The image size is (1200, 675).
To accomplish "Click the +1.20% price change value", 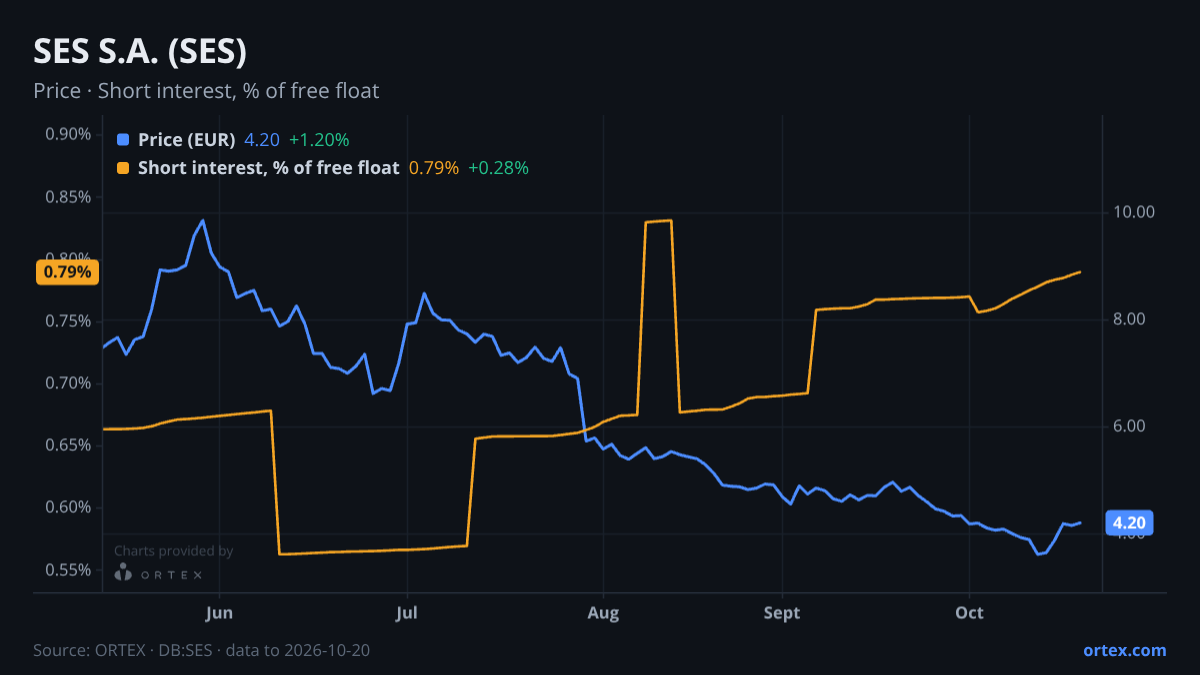I will tap(319, 140).
